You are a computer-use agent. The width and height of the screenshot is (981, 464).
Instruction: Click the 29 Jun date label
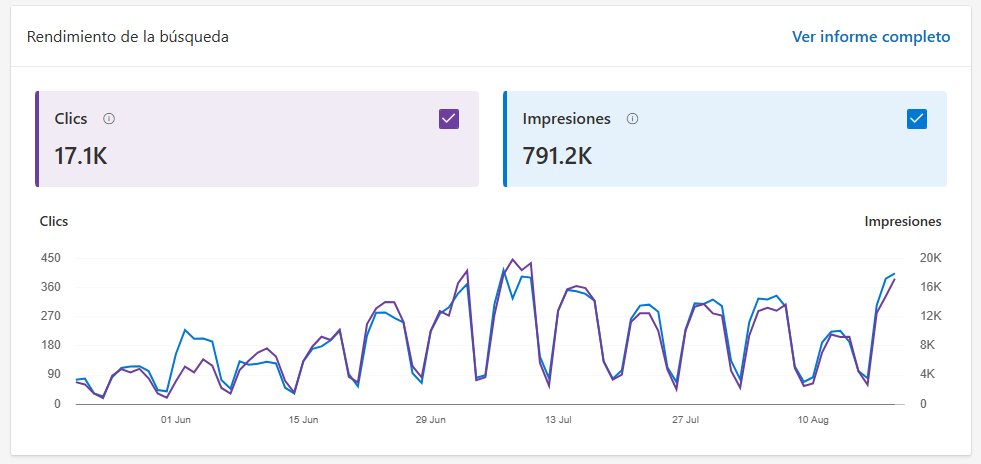pos(430,420)
